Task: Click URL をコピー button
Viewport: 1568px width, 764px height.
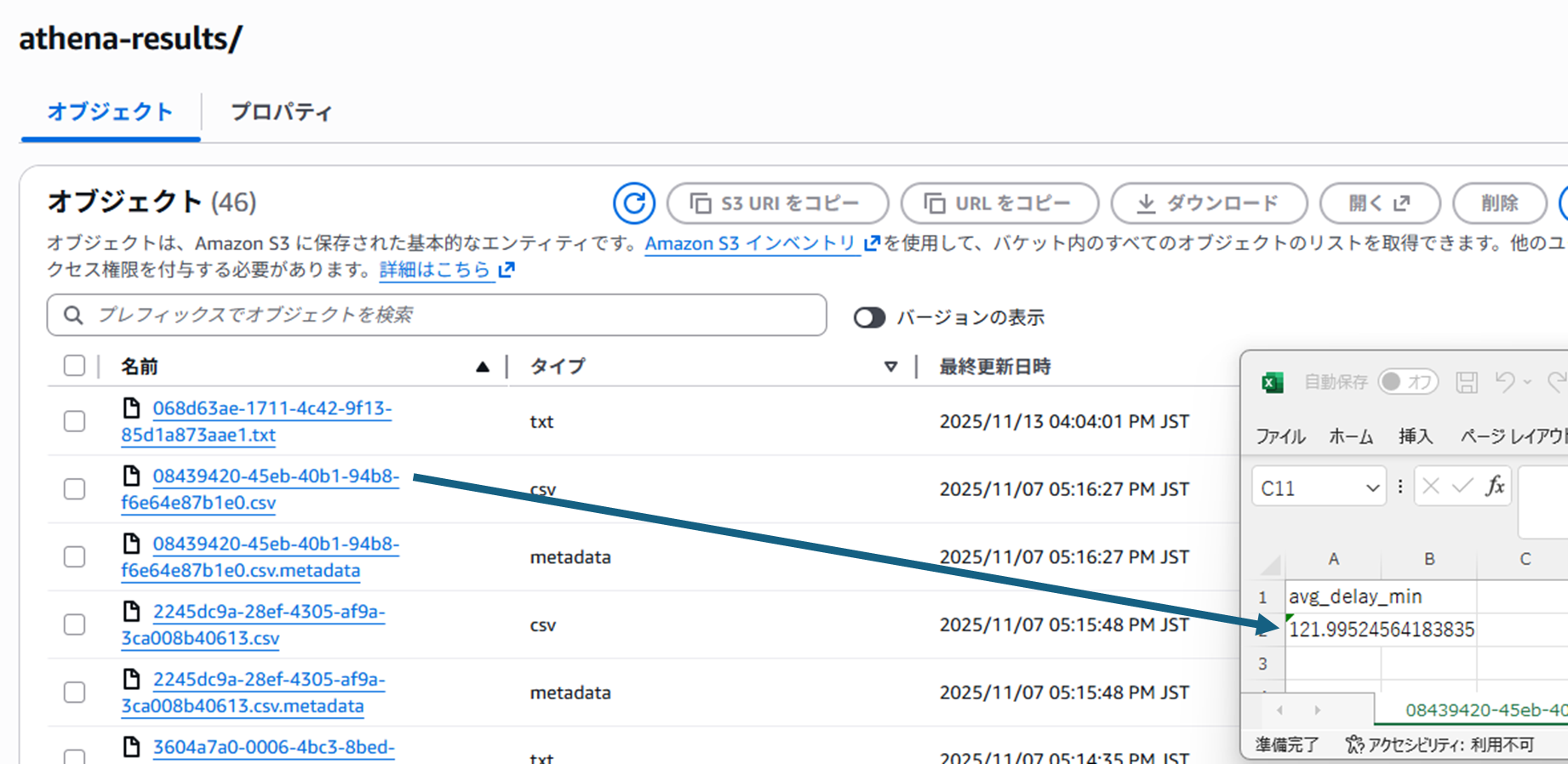Action: click(x=999, y=203)
